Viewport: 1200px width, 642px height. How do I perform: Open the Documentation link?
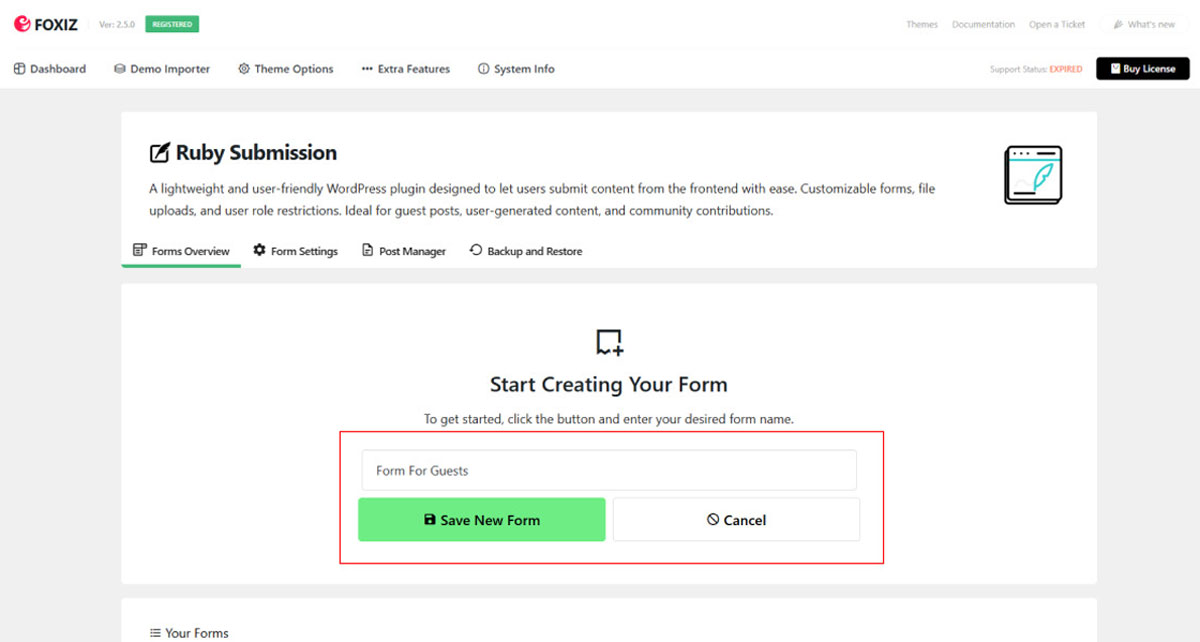[983, 24]
